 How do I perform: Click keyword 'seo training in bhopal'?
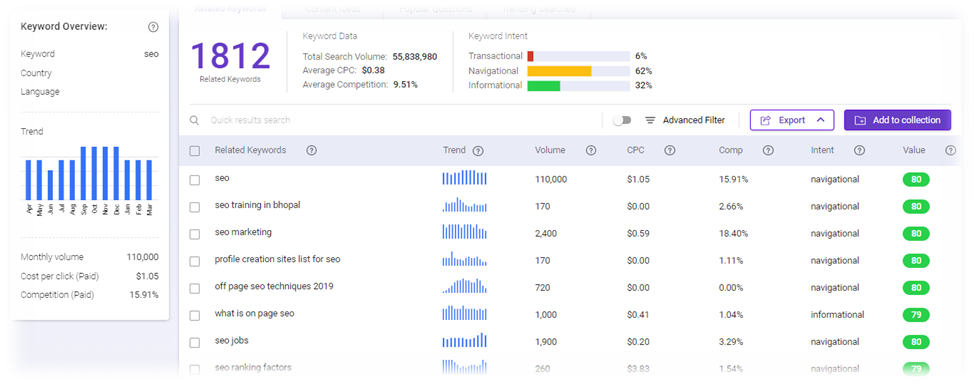(257, 205)
